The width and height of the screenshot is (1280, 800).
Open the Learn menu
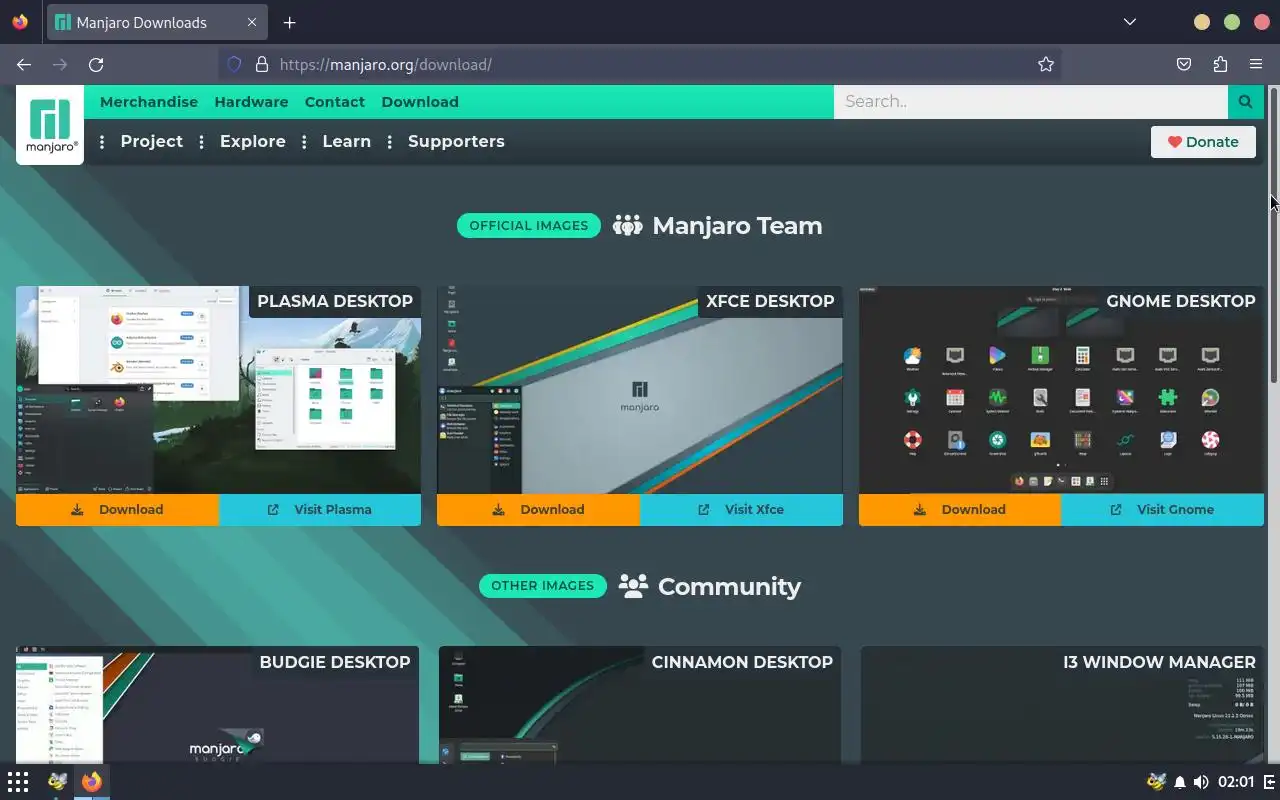[x=346, y=141]
